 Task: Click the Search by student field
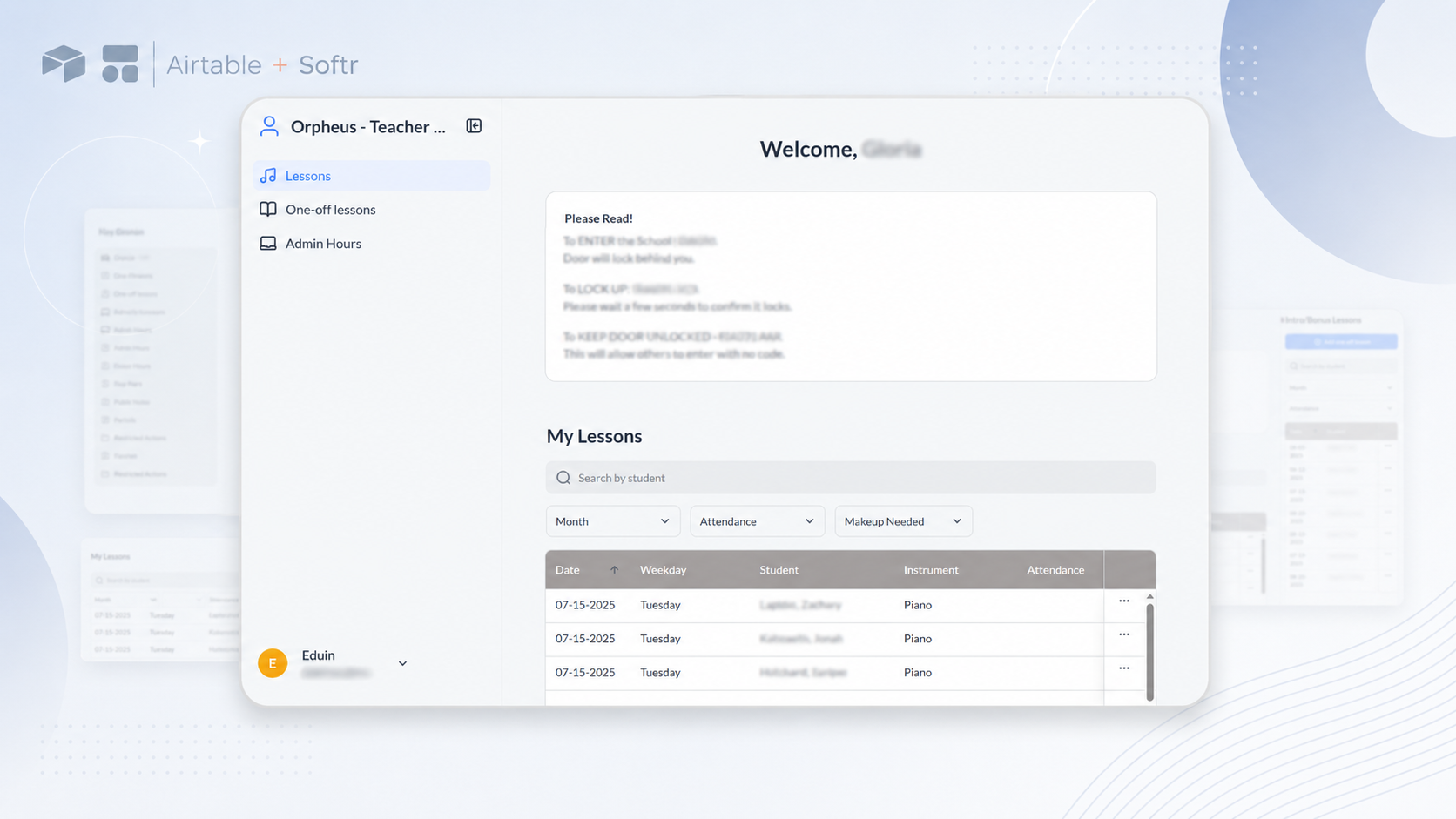(851, 478)
